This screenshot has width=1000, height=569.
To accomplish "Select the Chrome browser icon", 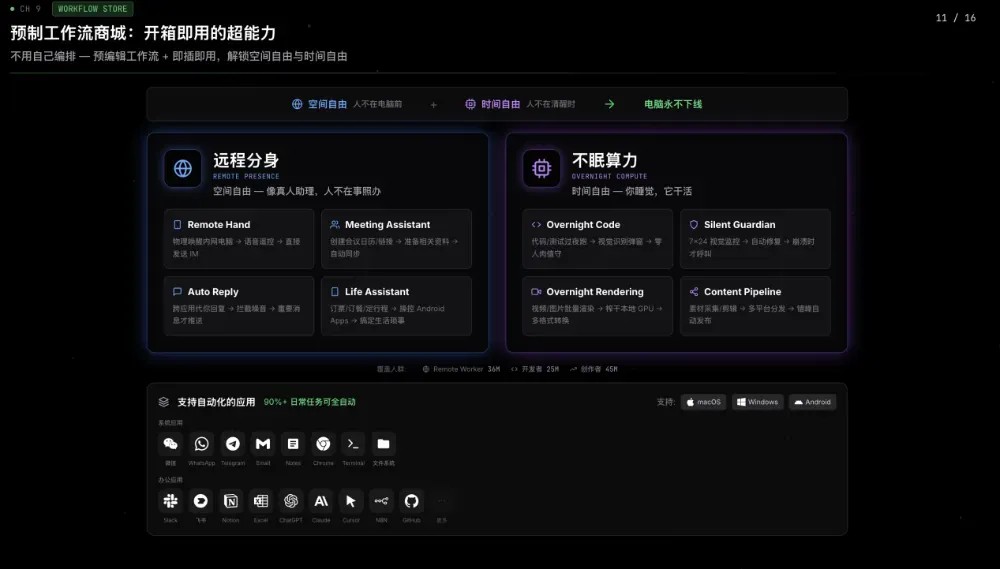I will pyautogui.click(x=323, y=444).
